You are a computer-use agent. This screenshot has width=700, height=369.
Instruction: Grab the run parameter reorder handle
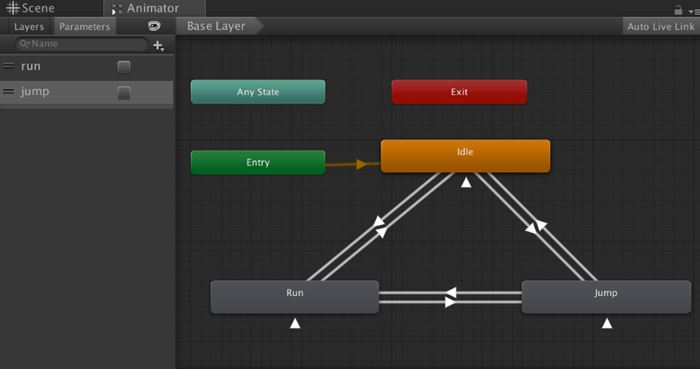click(x=8, y=66)
